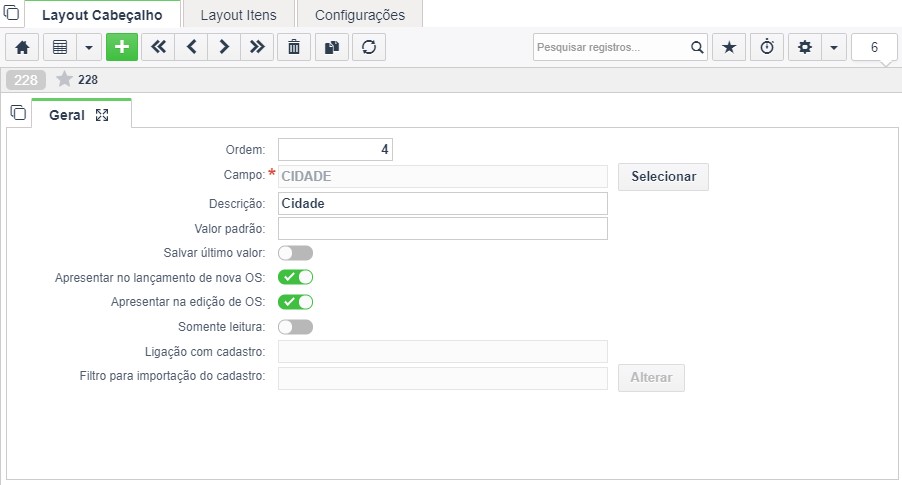Click the record counter showing 6
902x485 pixels.
(x=874, y=47)
